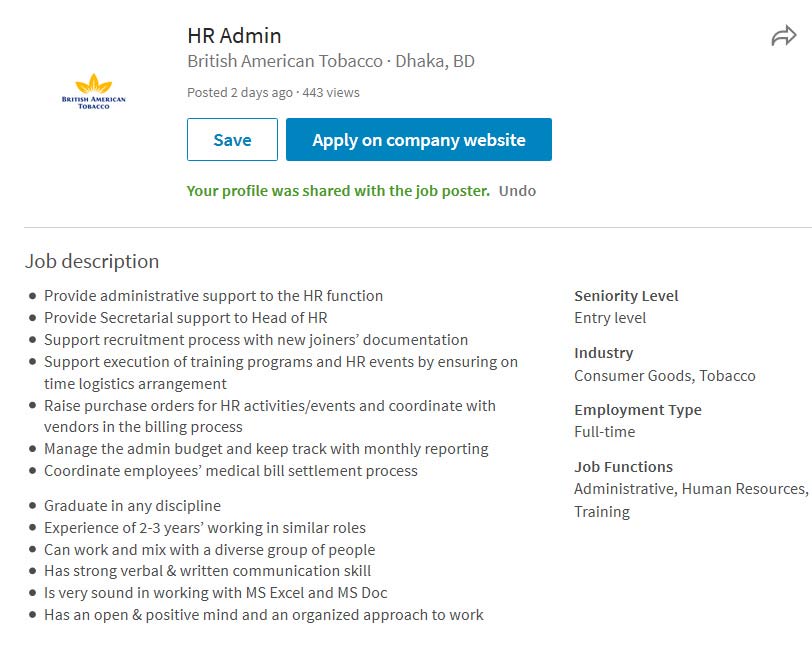Click British American Tobacco company name
Screen dimensions: 812x662
point(285,61)
